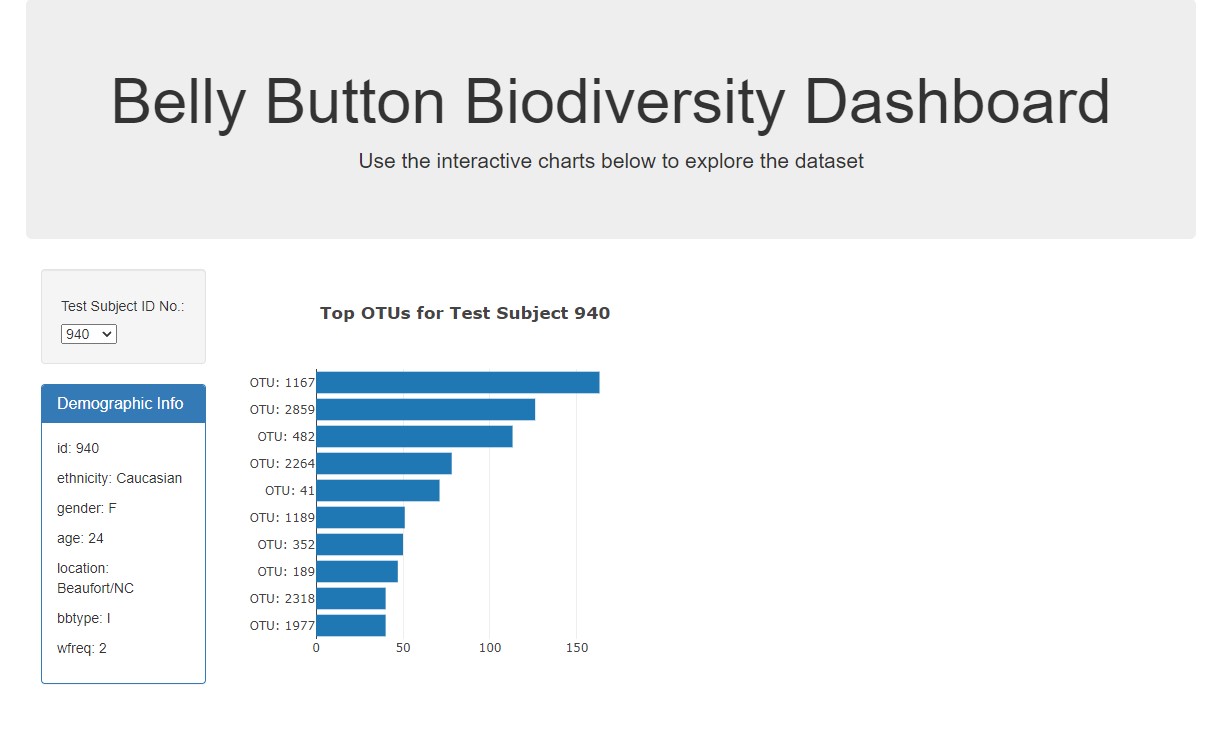Image resolution: width=1212 pixels, height=730 pixels.
Task: Select the OTU: 2318 bar
Action: (351, 598)
